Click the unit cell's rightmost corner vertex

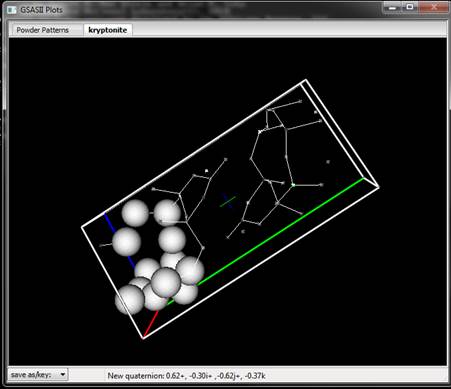378,187
